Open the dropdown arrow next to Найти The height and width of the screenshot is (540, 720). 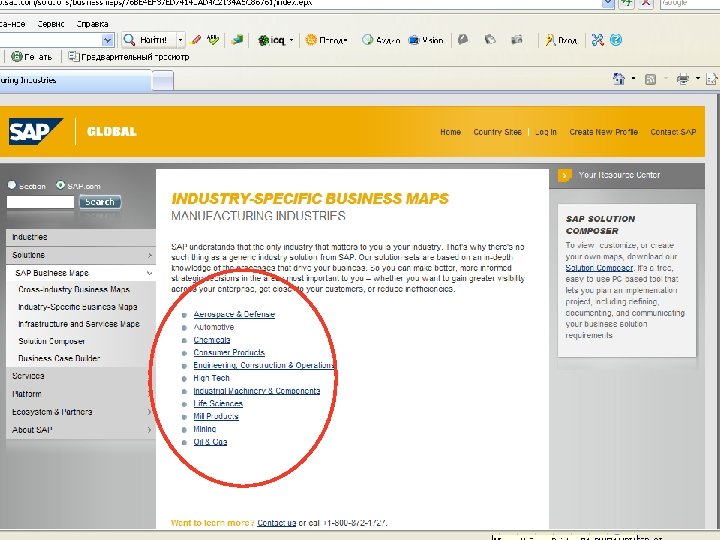180,40
